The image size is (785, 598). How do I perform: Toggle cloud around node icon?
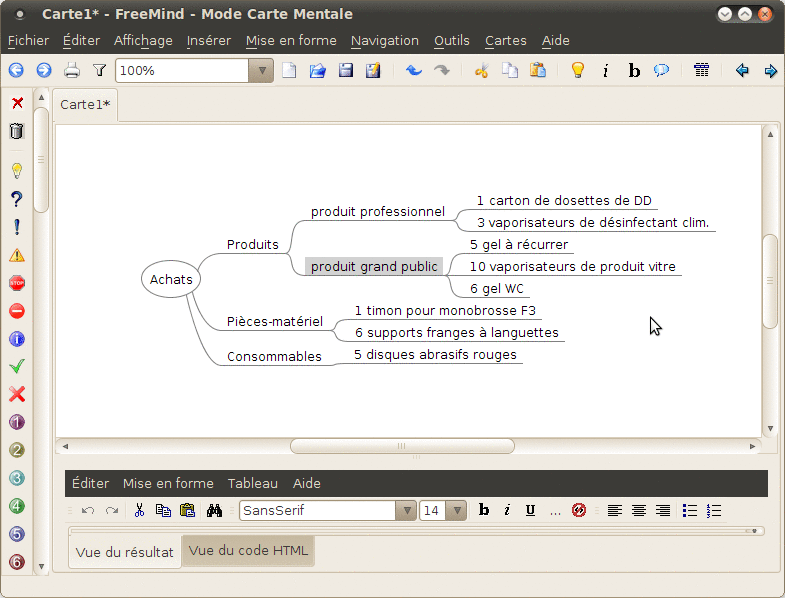click(661, 70)
